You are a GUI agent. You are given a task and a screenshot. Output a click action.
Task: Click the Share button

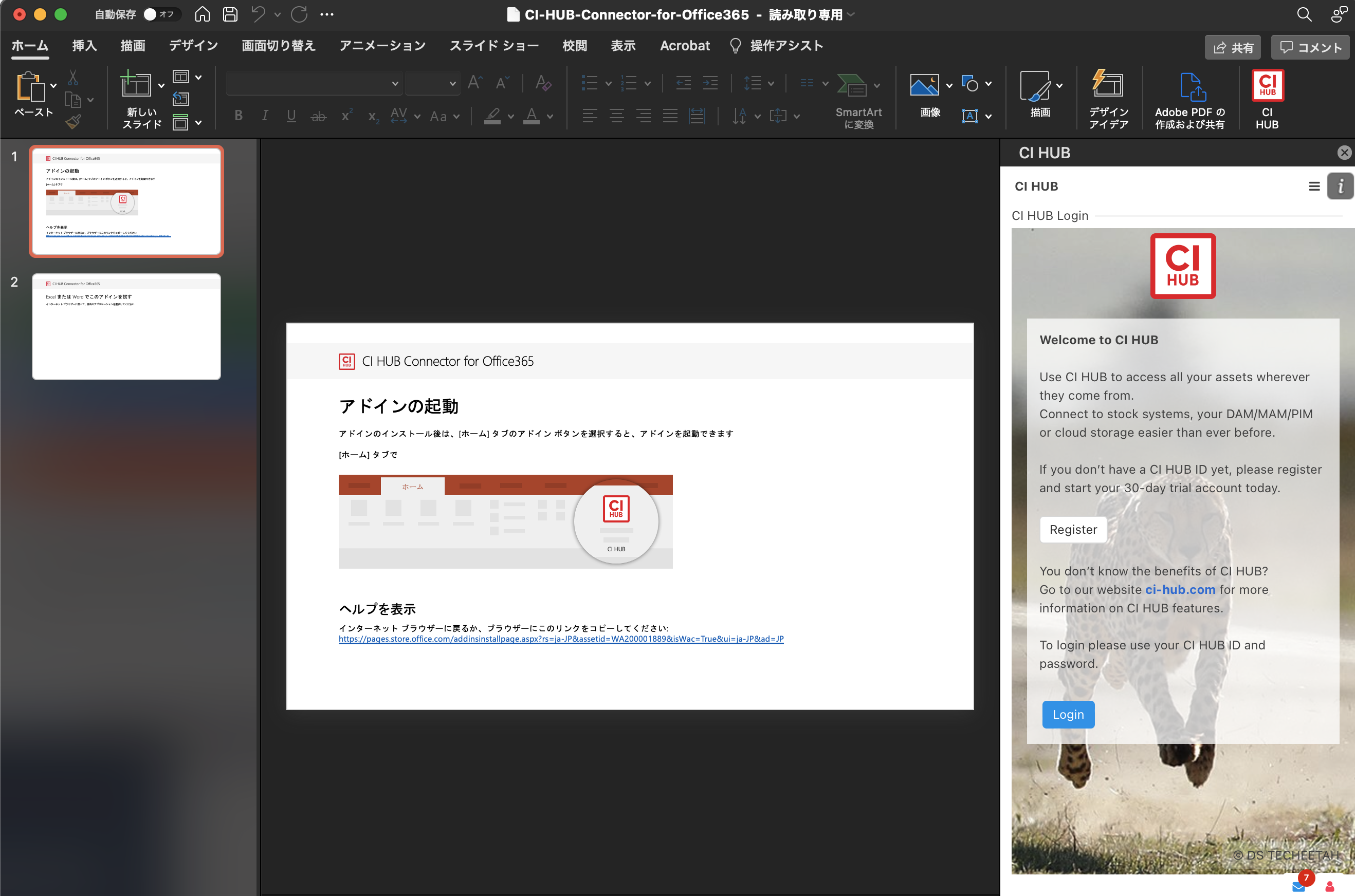1233,47
